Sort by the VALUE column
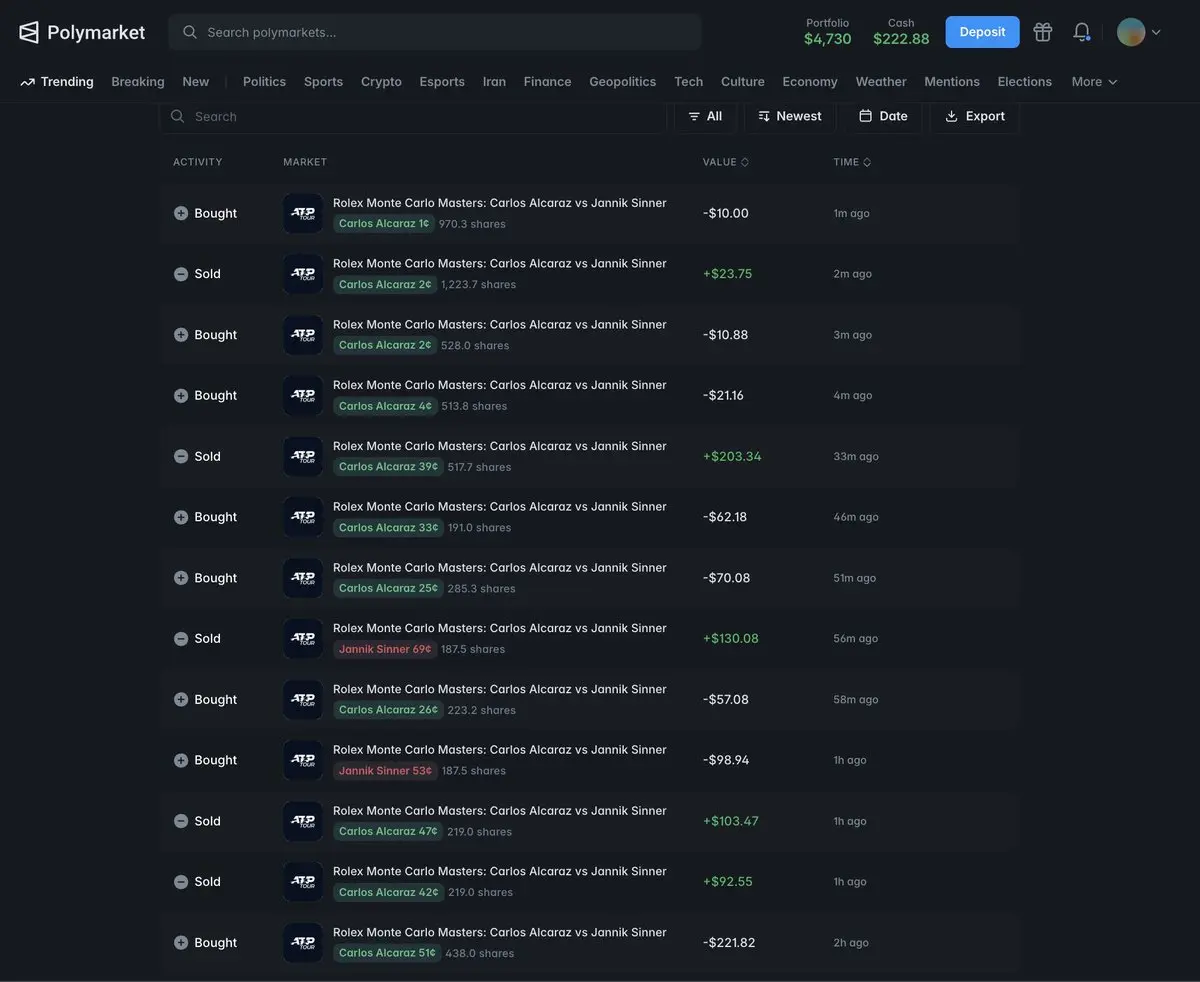This screenshot has width=1200, height=982. coord(726,162)
